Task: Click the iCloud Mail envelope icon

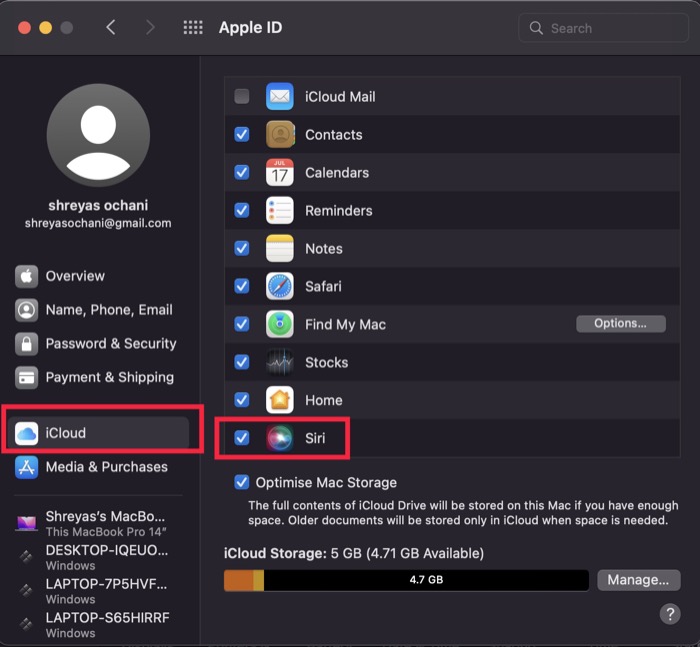Action: 279,96
